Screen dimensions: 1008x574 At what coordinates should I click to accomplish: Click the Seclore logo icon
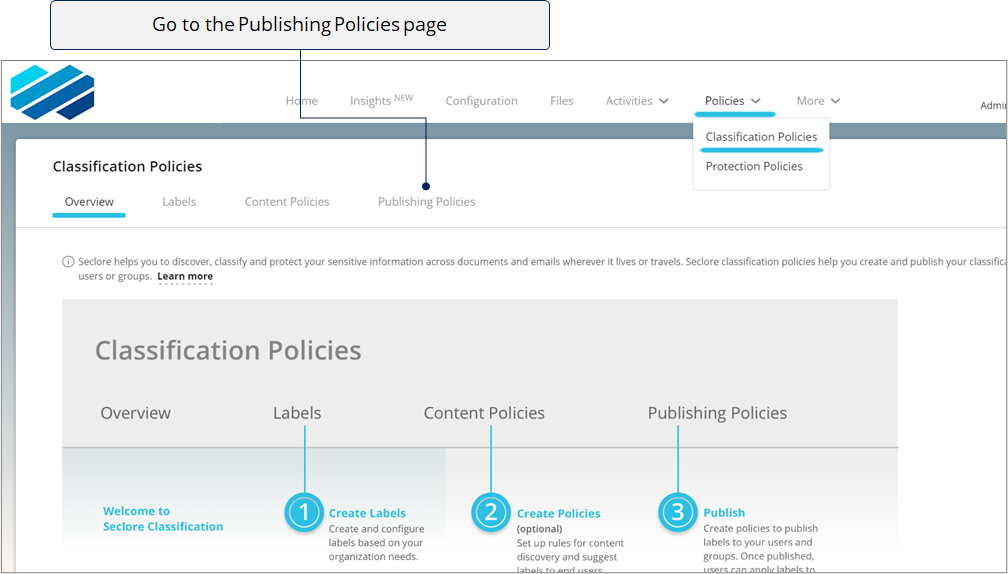(52, 92)
